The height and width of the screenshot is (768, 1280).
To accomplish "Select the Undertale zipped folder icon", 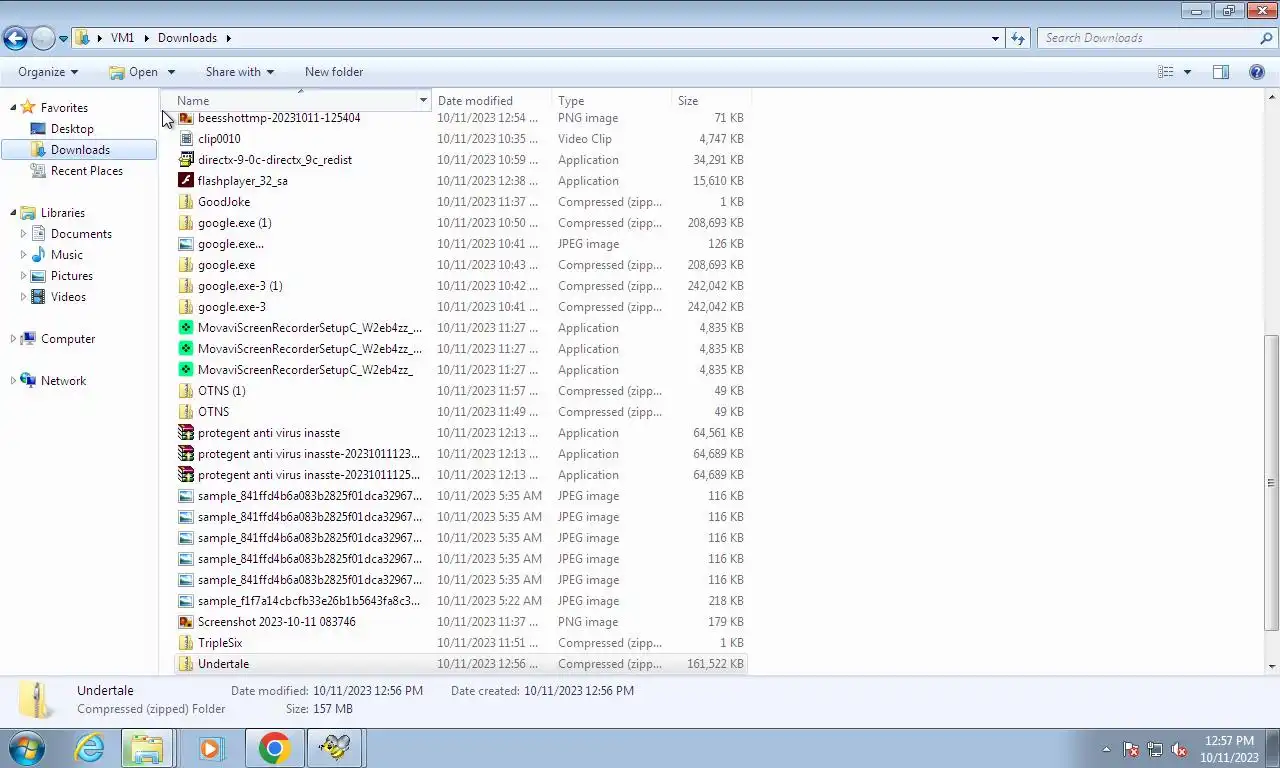I will (186, 664).
